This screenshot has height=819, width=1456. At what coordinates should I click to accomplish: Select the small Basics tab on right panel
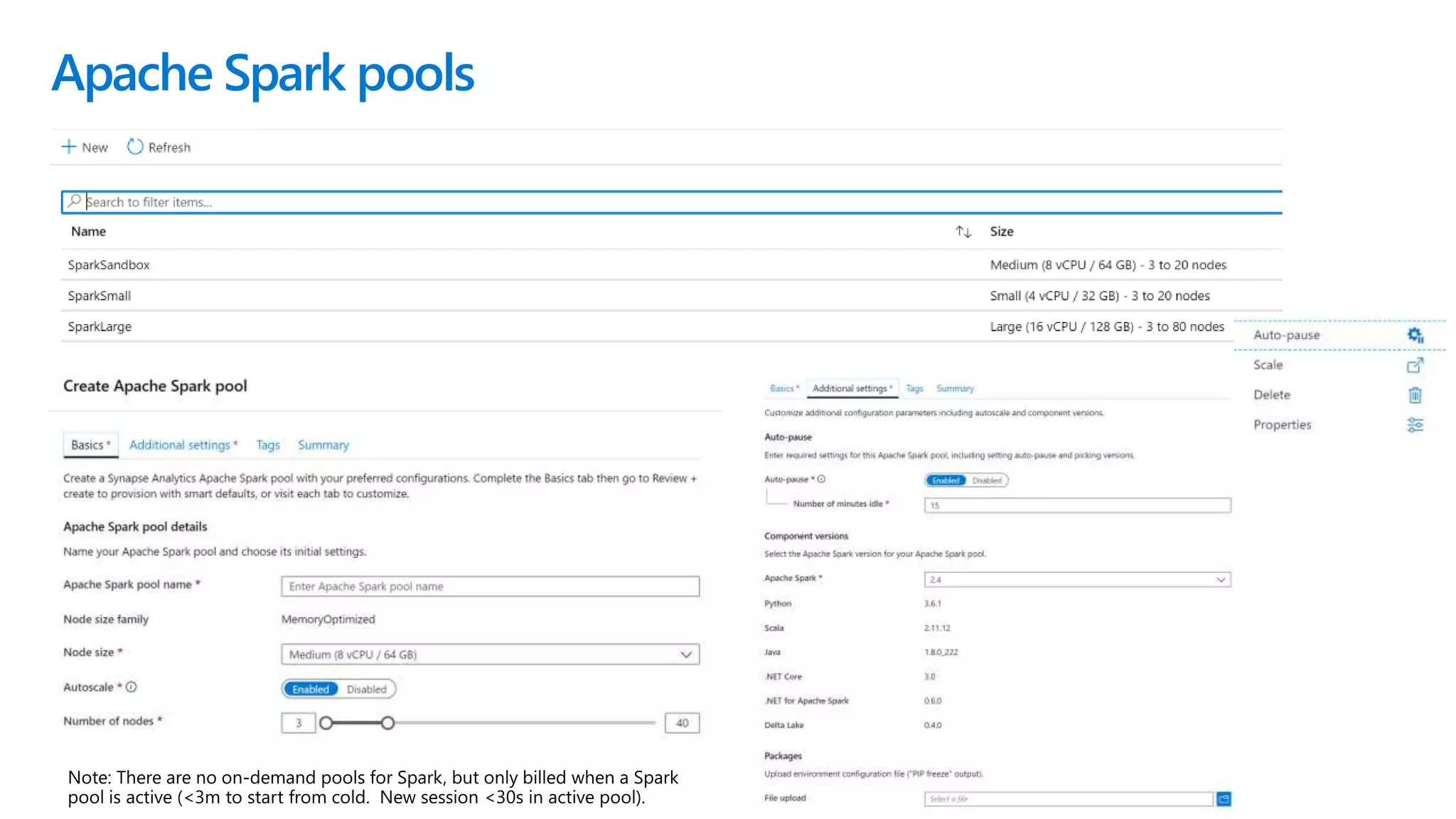pos(784,388)
